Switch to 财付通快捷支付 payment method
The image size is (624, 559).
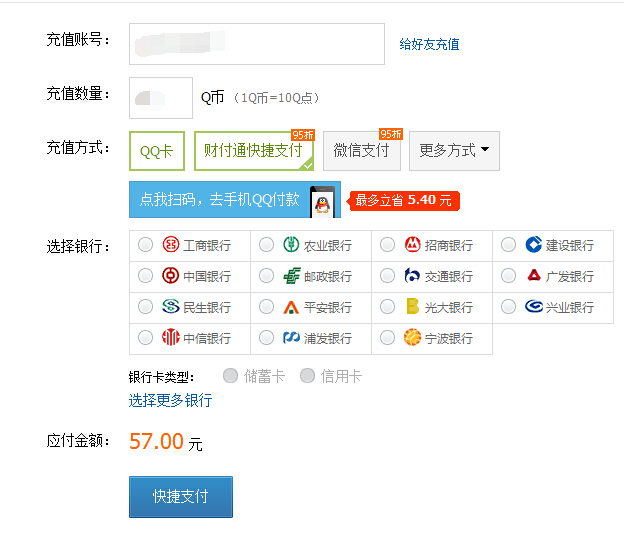click(x=254, y=151)
